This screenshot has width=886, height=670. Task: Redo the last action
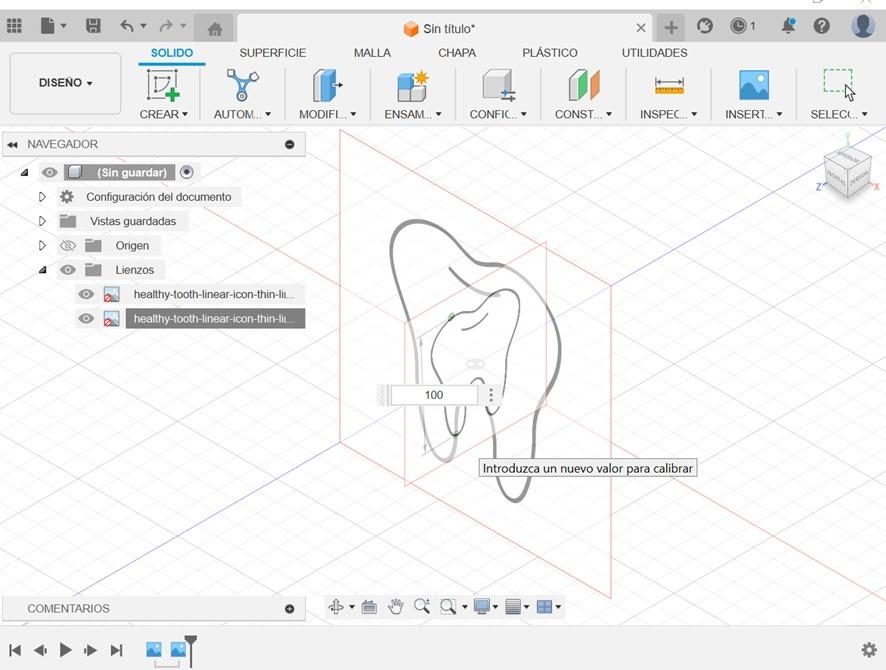(x=166, y=26)
